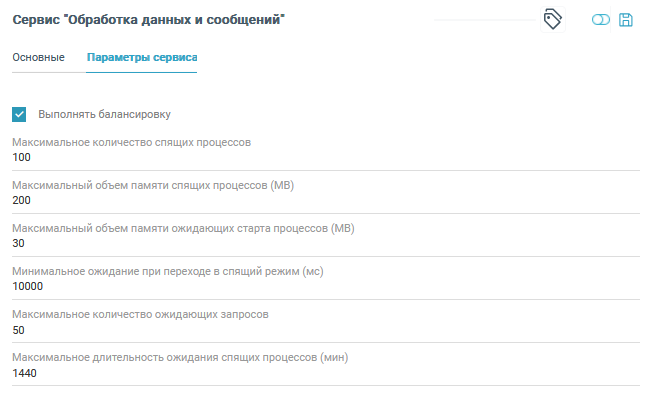Click the "Максимальное количество спящих процессов" label
Viewport: 653px width, 404px height.
point(131,142)
